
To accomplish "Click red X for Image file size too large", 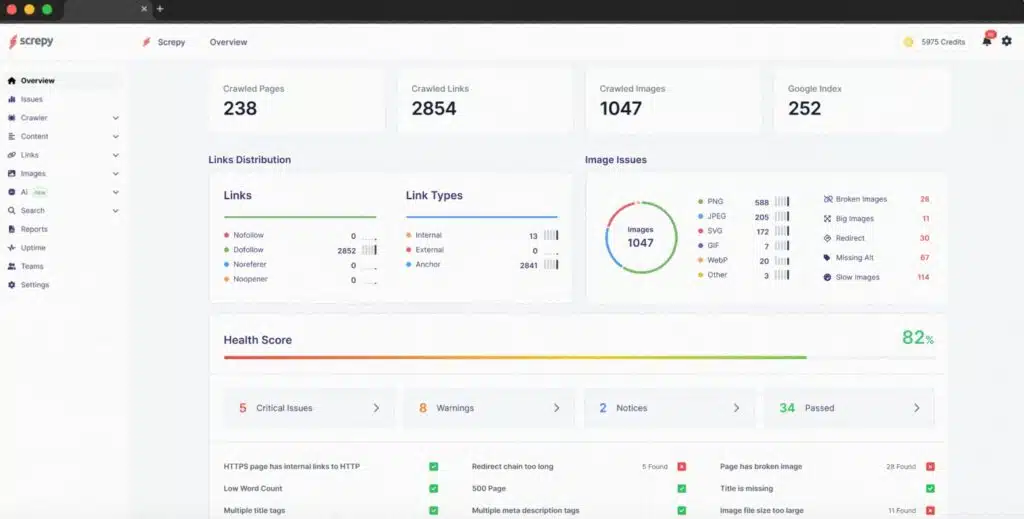I will (x=930, y=511).
